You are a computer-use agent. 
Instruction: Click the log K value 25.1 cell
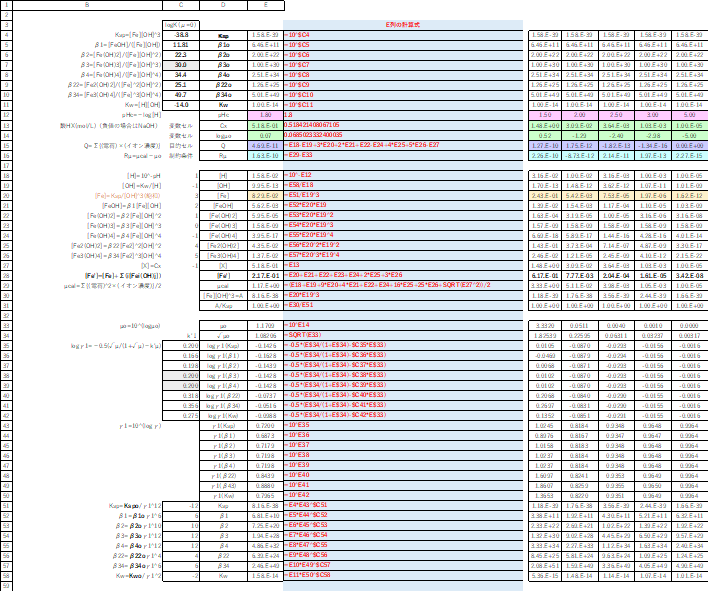[x=181, y=85]
